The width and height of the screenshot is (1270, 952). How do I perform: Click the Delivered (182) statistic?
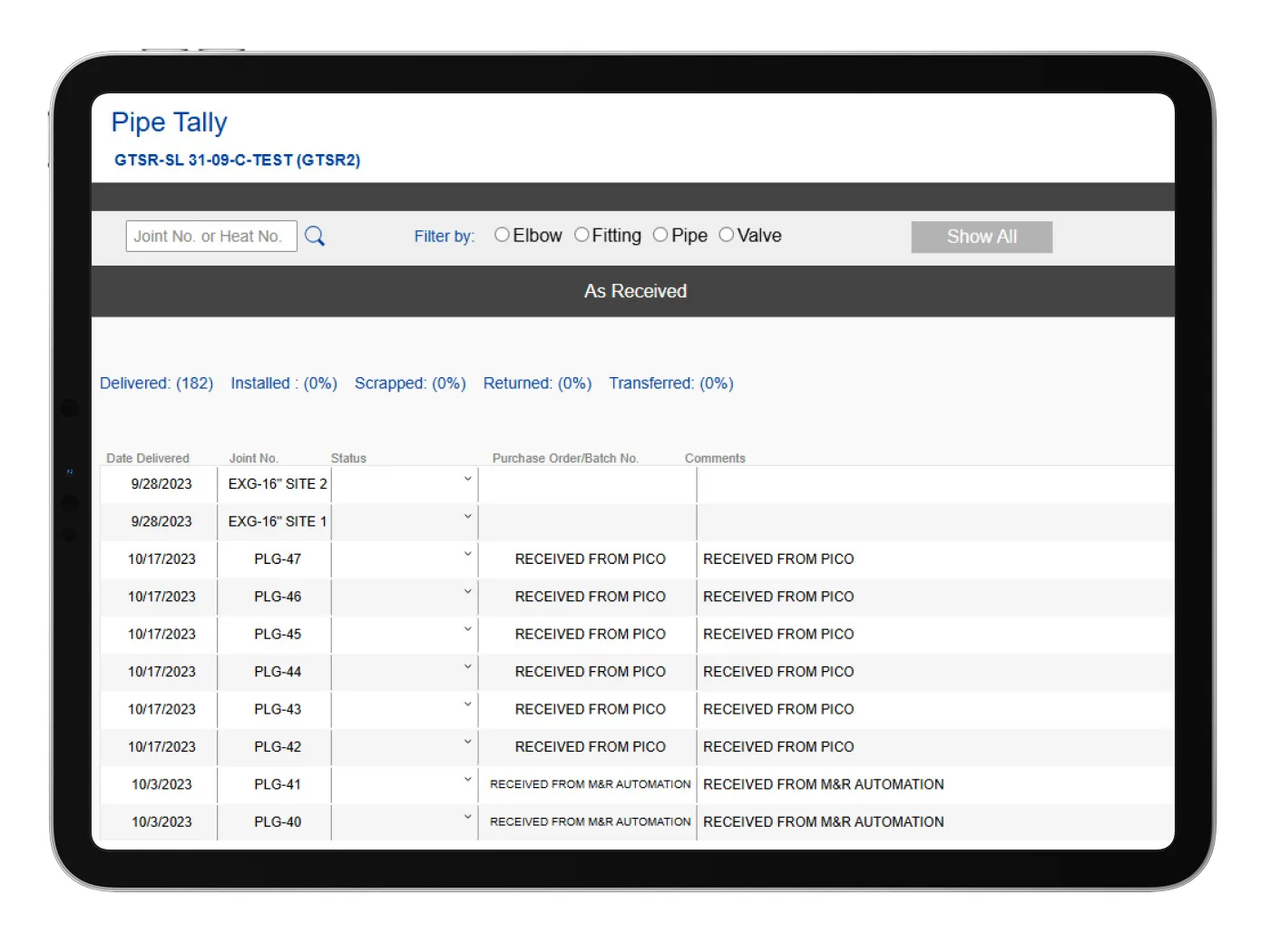point(156,383)
